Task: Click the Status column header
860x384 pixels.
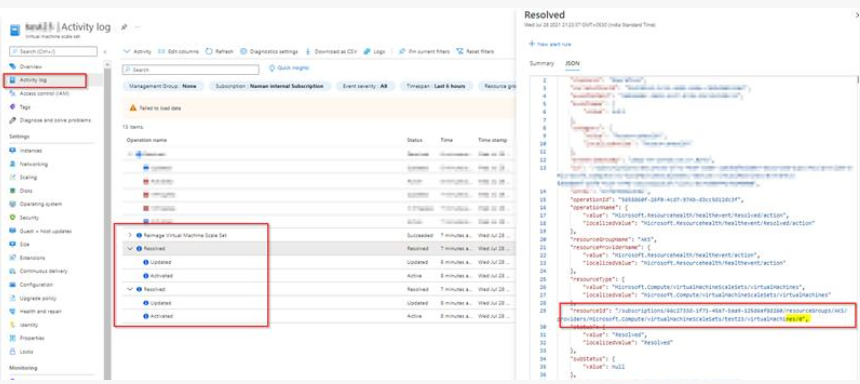Action: click(x=415, y=140)
